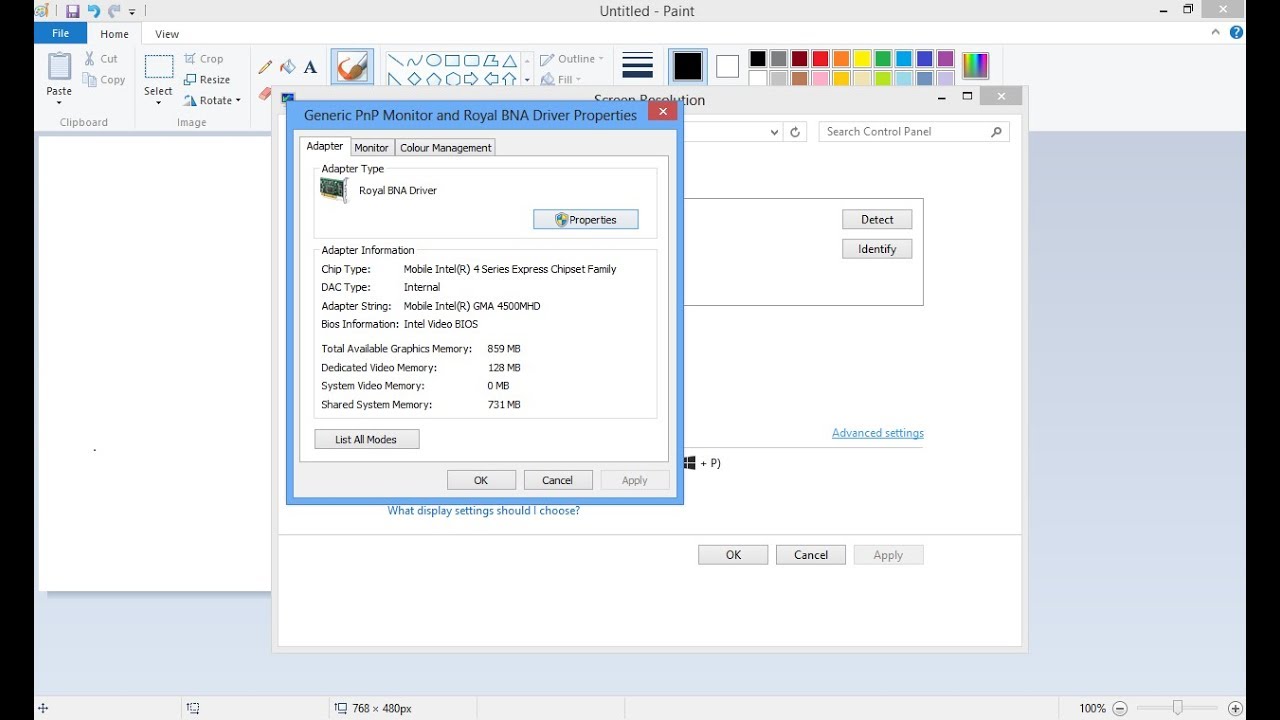Open the shape Fill dropdown
This screenshot has width=1280, height=720.
coord(560,80)
